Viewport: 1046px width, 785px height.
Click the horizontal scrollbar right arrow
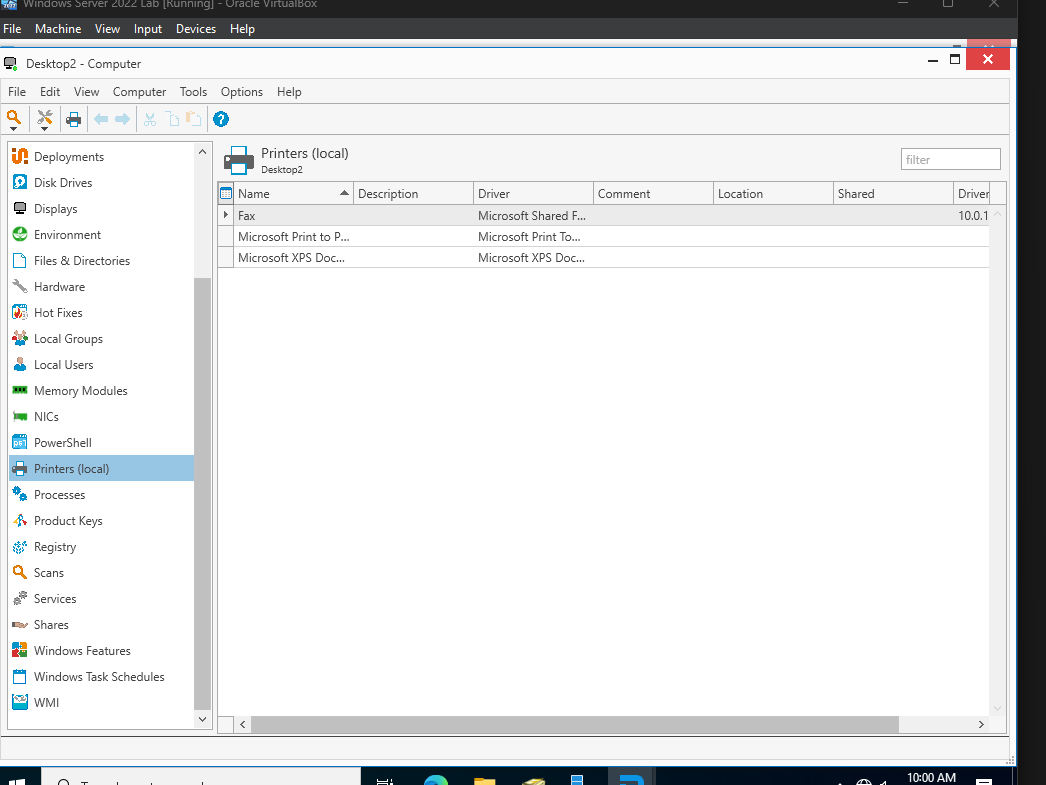[x=981, y=724]
